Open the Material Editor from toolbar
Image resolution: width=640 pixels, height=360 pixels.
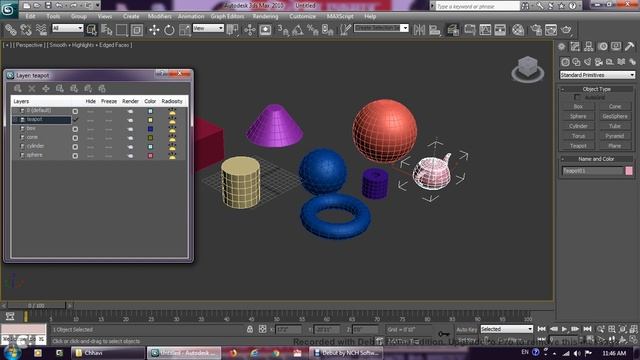(x=518, y=30)
